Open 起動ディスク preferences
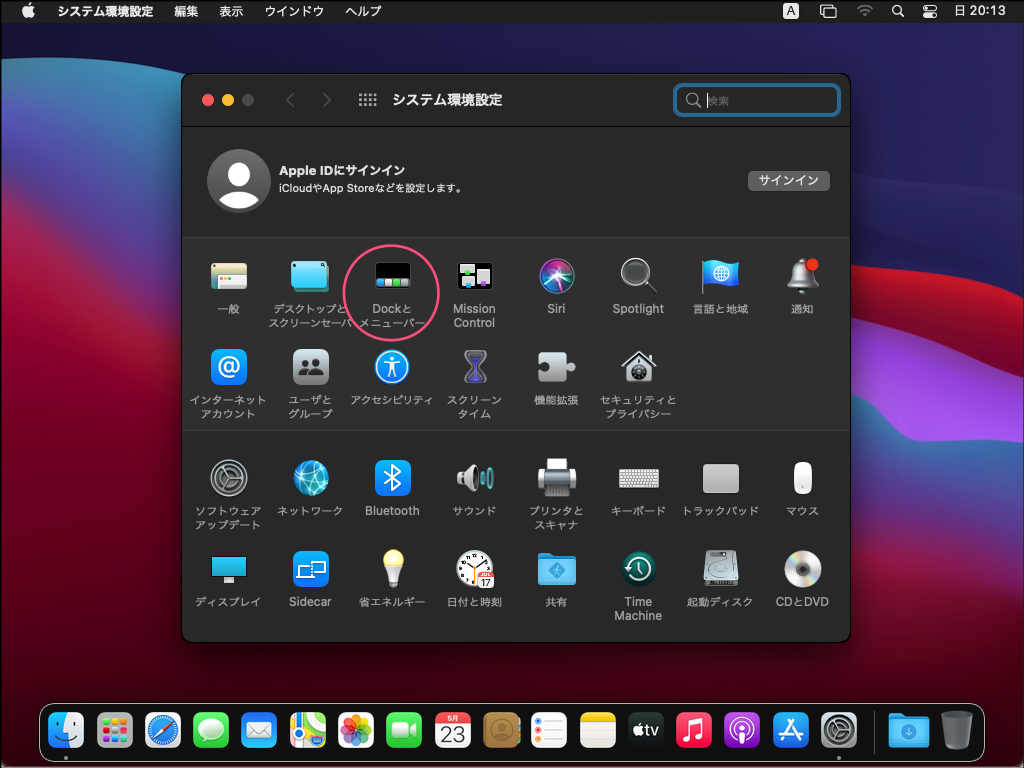The image size is (1024, 768). tap(720, 569)
